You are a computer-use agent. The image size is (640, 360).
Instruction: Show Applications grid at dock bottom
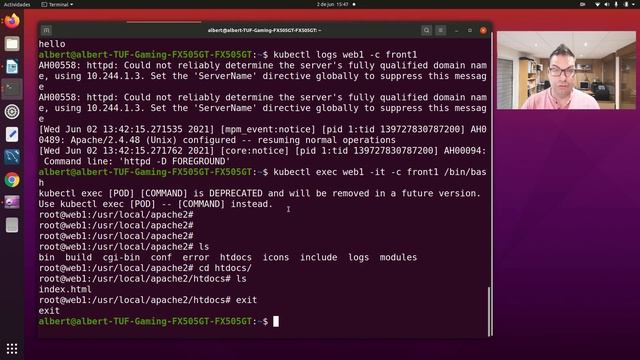pos(12,348)
